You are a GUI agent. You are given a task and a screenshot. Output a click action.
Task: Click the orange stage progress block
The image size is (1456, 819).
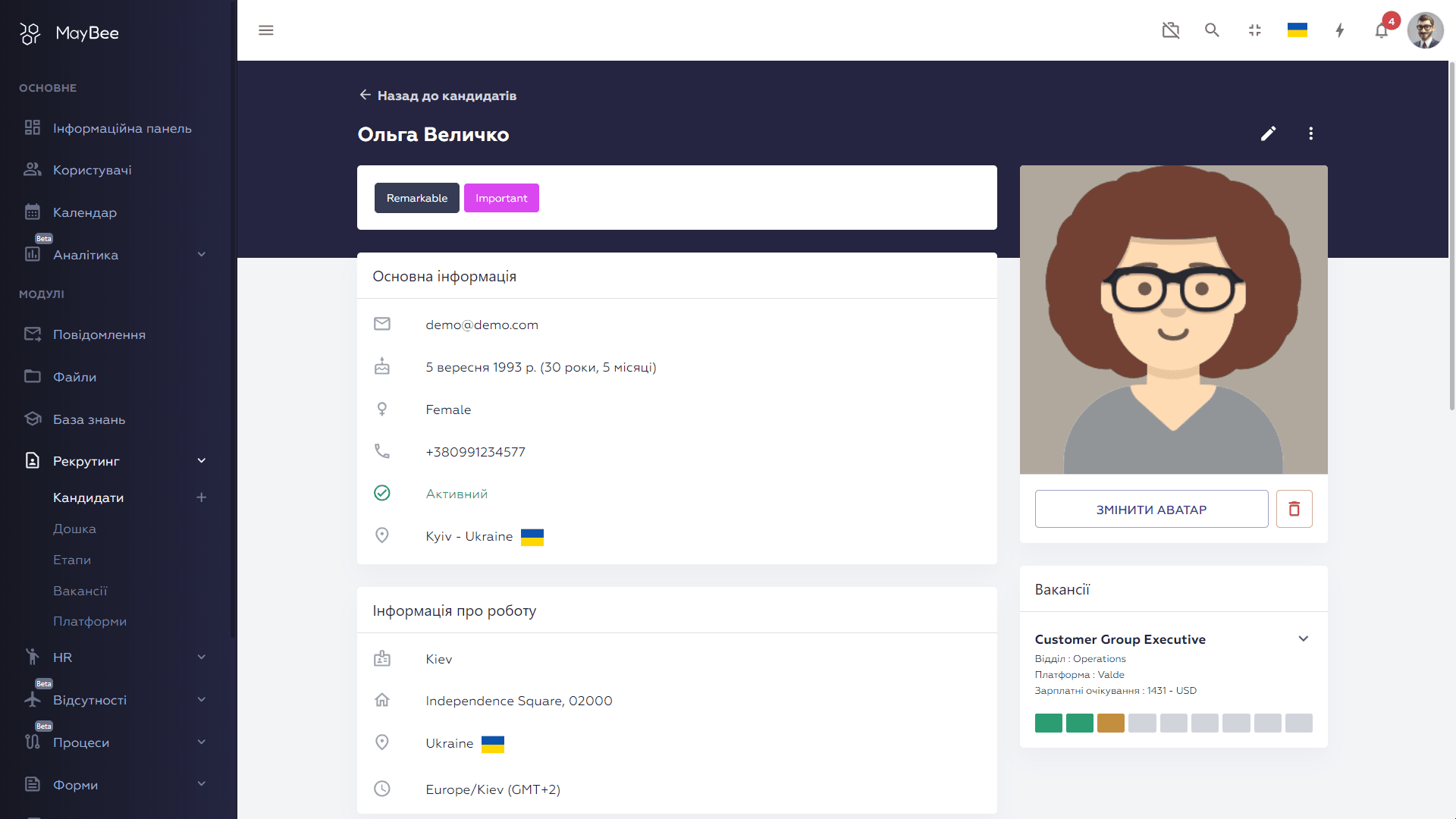click(x=1111, y=723)
